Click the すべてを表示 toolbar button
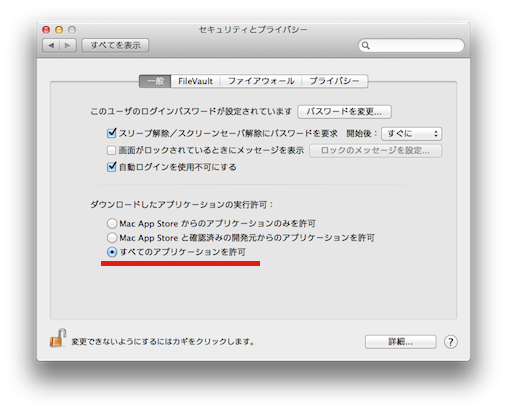Viewport: 507px width, 412px height. point(115,45)
